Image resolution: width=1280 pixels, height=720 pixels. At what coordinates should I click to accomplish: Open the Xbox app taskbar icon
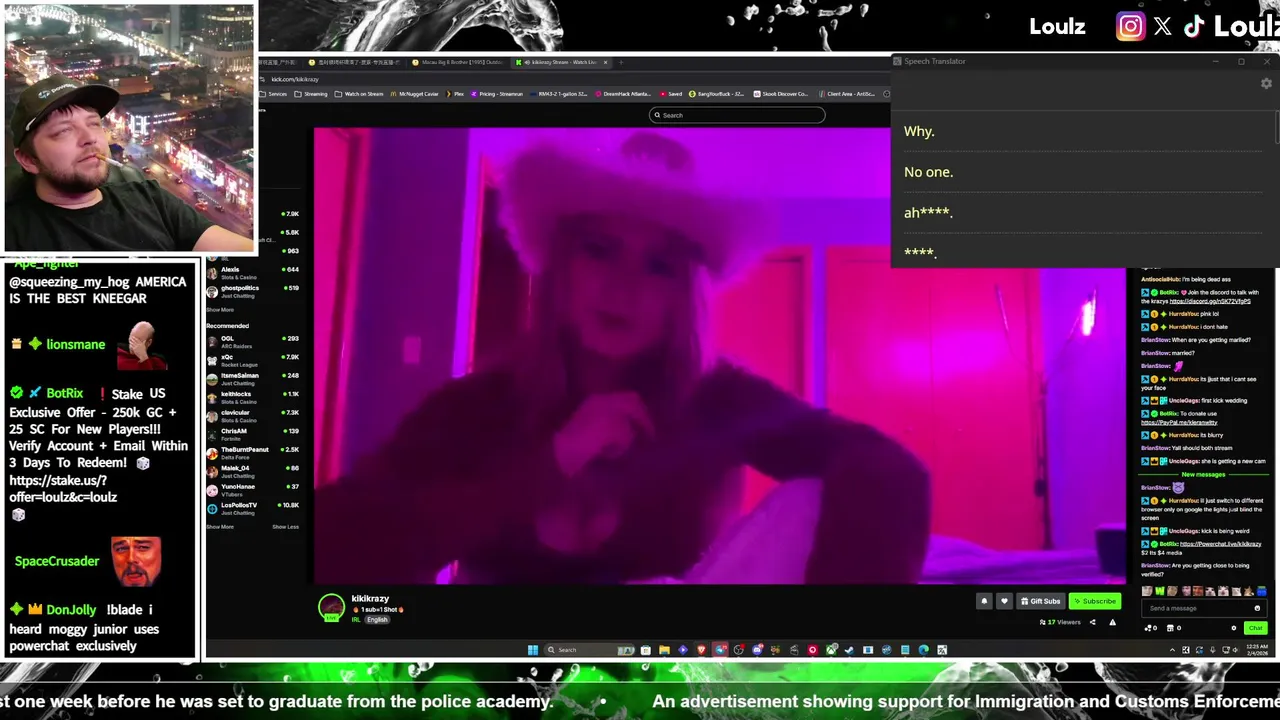tap(831, 650)
